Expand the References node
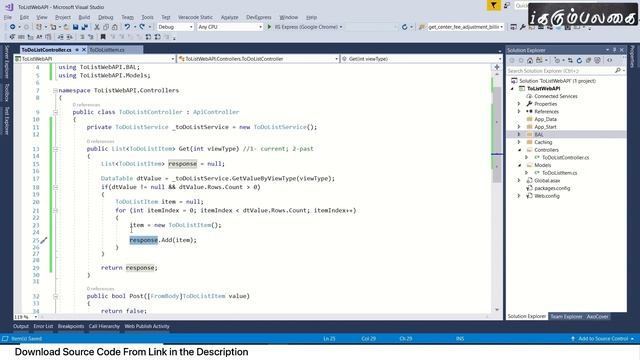Screen dimensions: 640x360 tap(519, 111)
